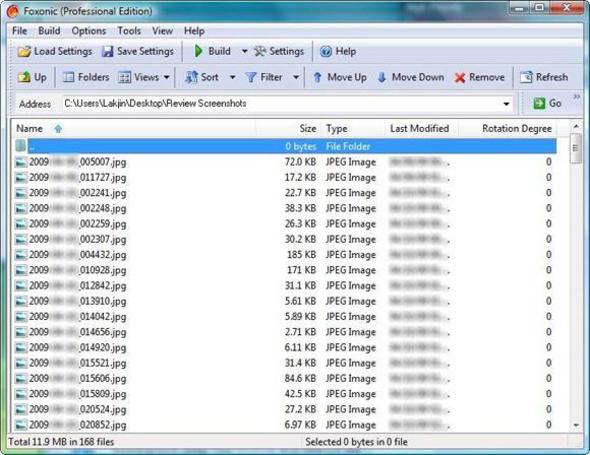590x455 pixels.
Task: Click the image icon of 005007.jpg
Action: coord(21,162)
